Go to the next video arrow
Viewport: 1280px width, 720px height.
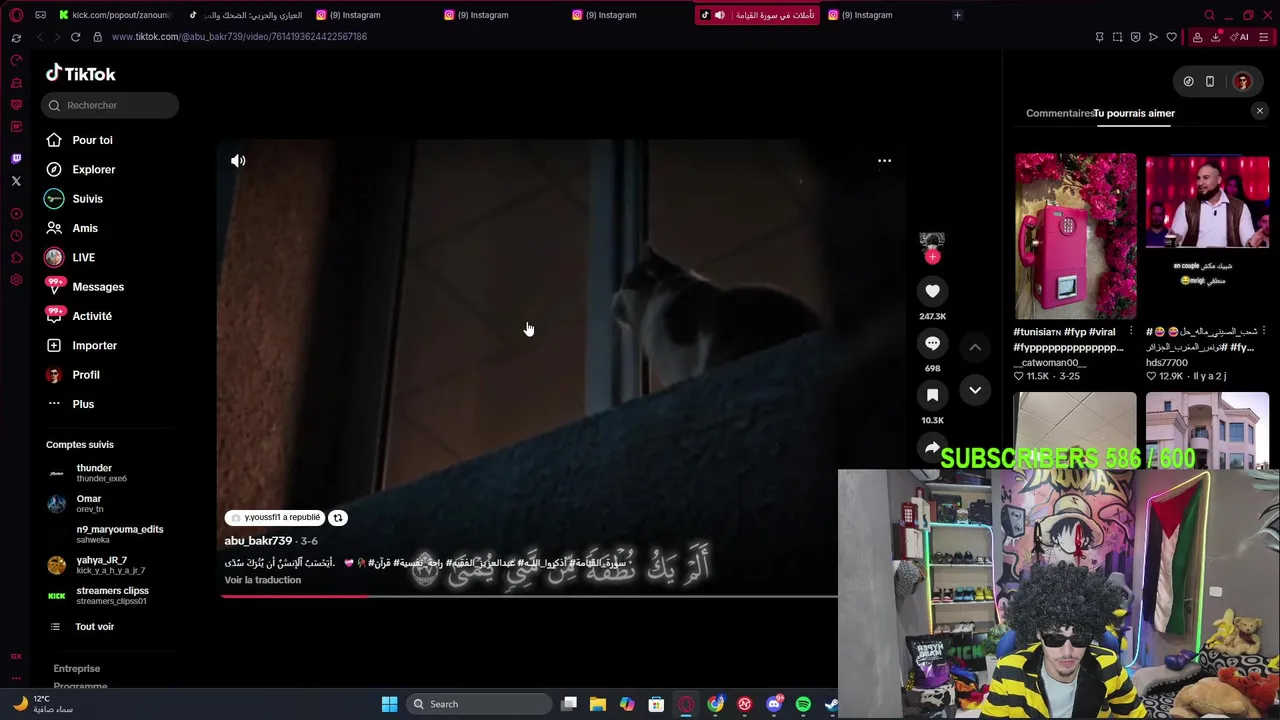pos(975,390)
